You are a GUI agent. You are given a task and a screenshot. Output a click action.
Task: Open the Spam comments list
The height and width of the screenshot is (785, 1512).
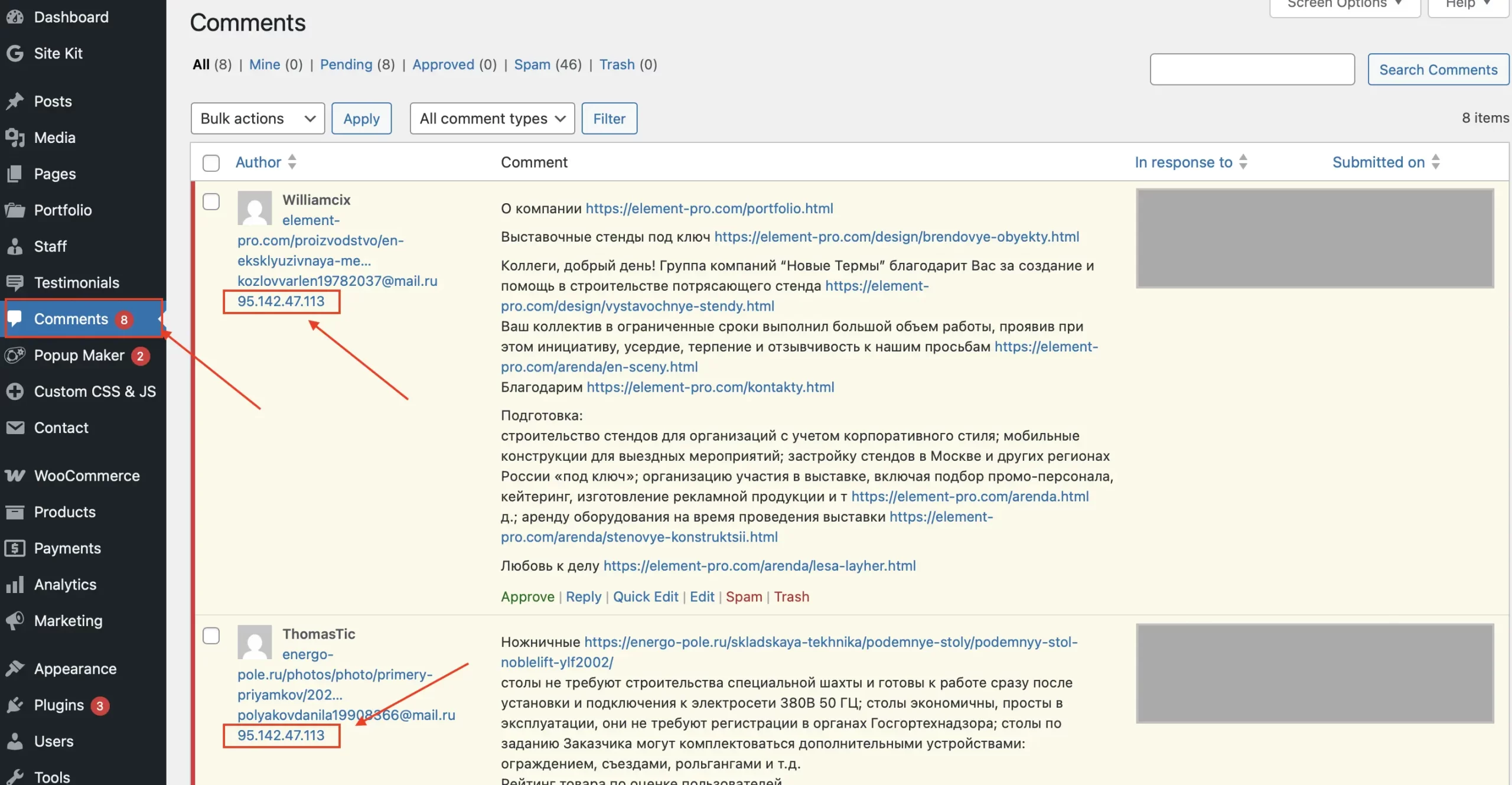[x=532, y=64]
